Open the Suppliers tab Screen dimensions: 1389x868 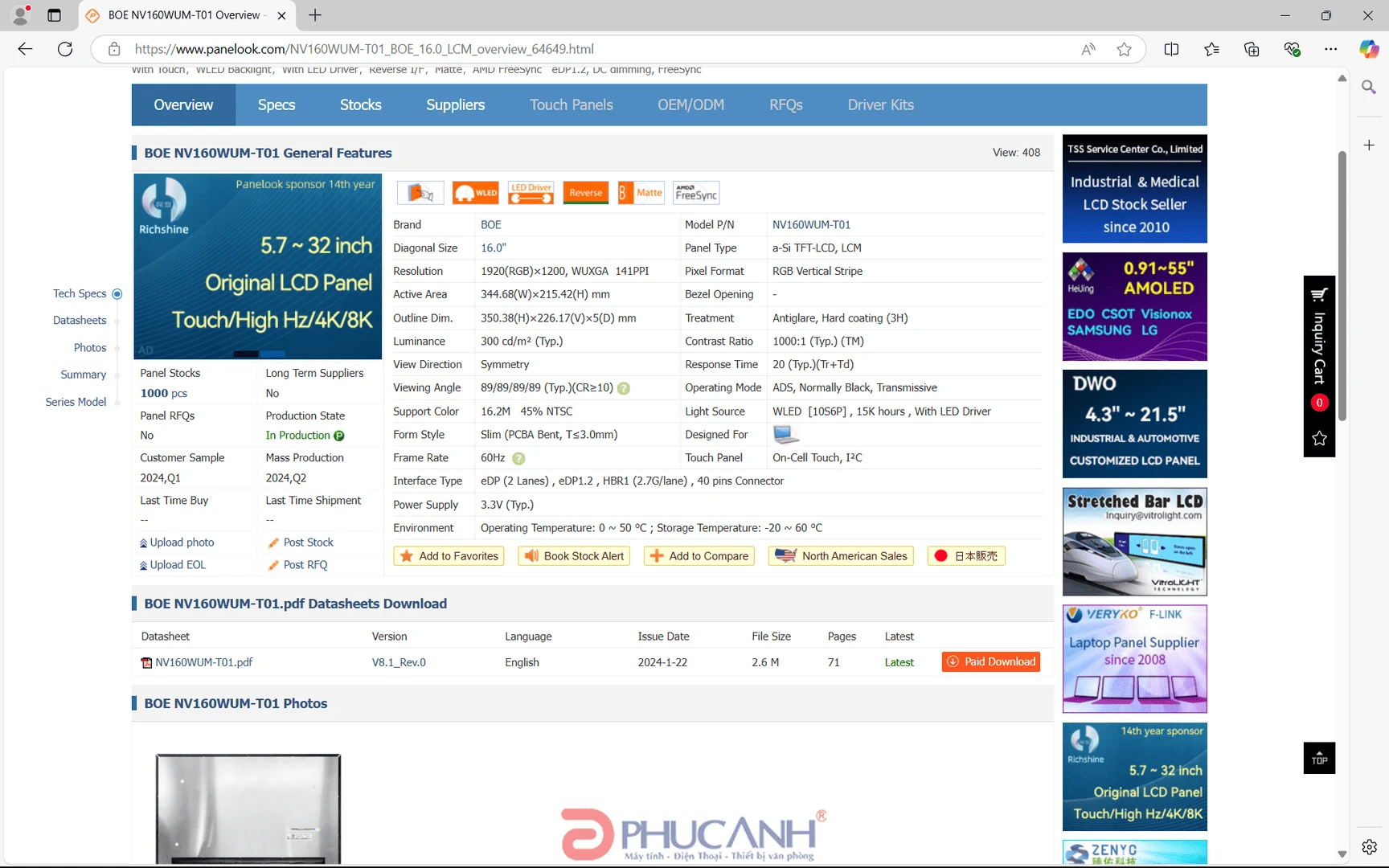click(x=456, y=105)
